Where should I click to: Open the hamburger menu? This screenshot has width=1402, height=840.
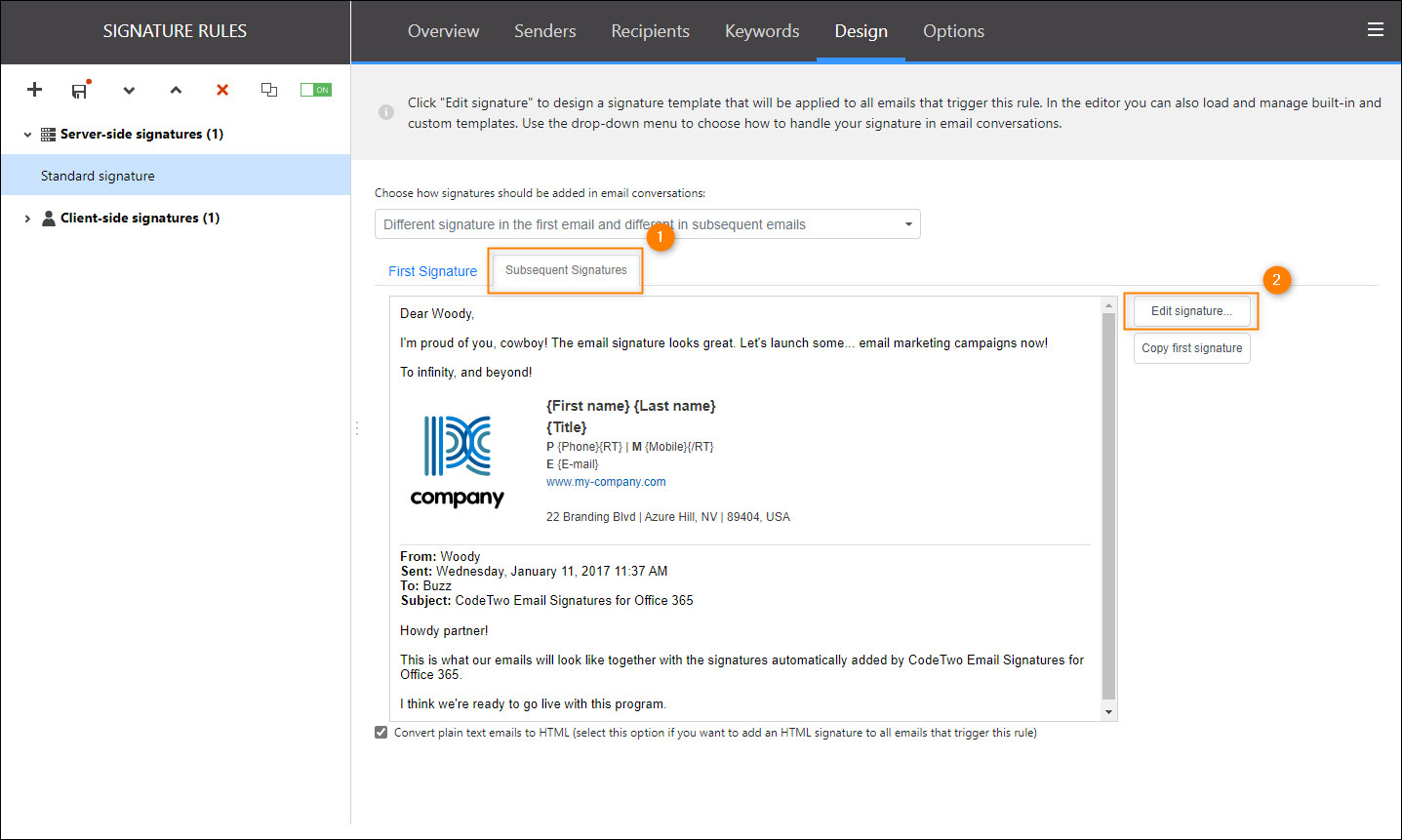pos(1376,29)
